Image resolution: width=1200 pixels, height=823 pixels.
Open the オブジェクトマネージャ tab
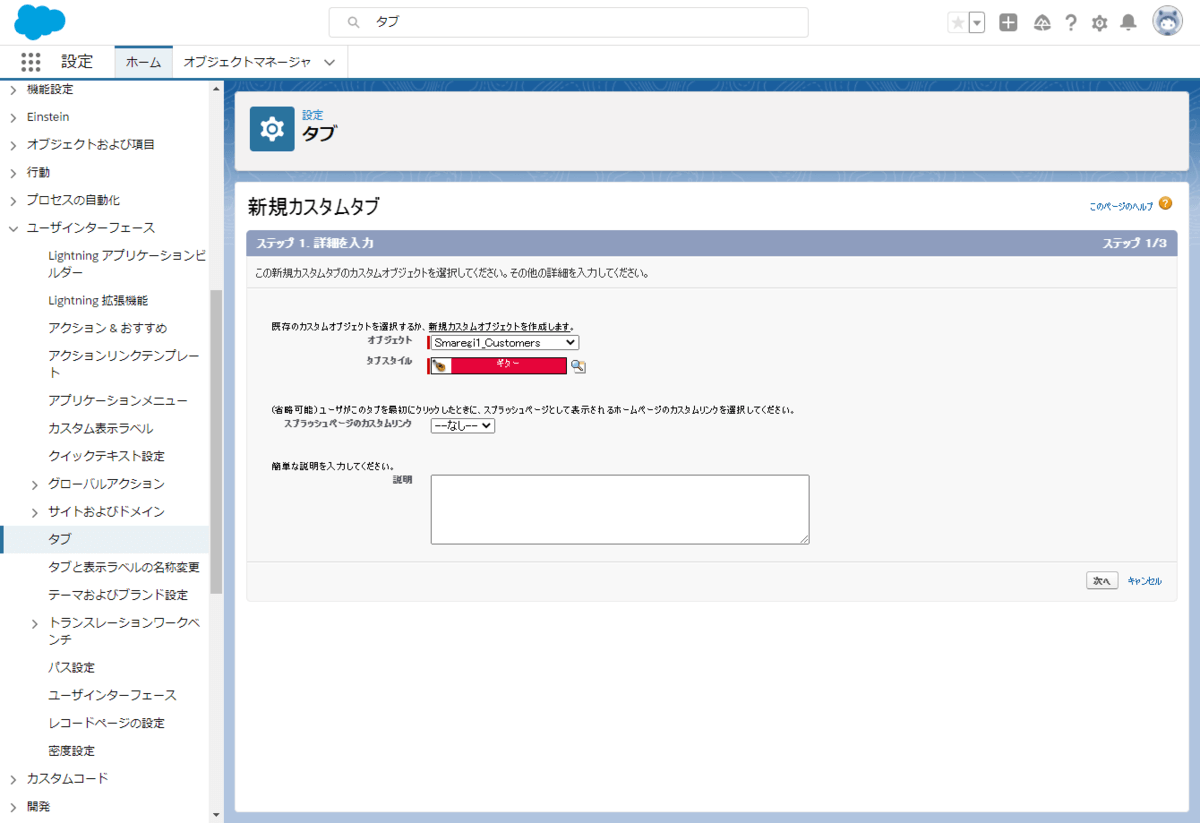pos(247,61)
